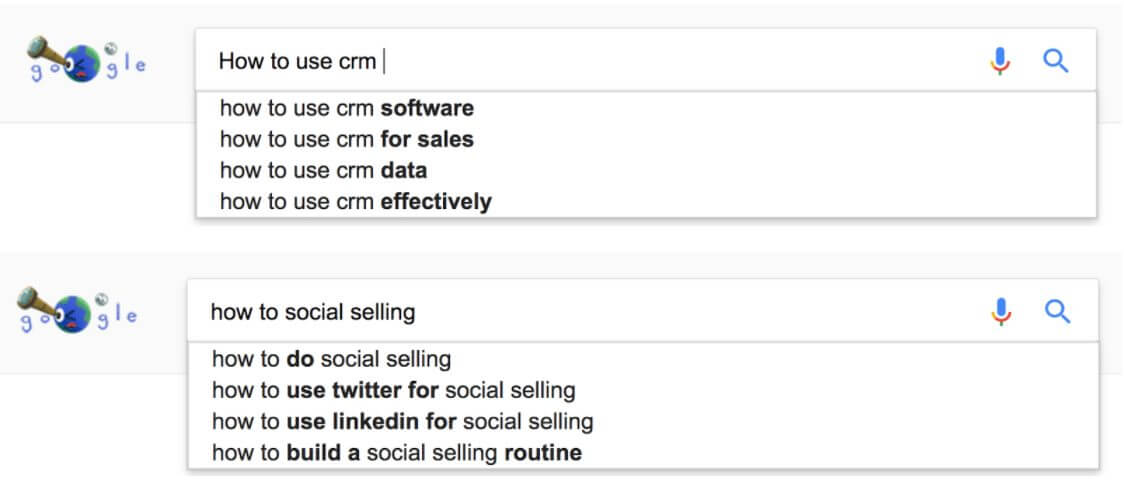The height and width of the screenshot is (486, 1124).
Task: Pick the 'how to use crm data' suggestion
Action: point(323,171)
